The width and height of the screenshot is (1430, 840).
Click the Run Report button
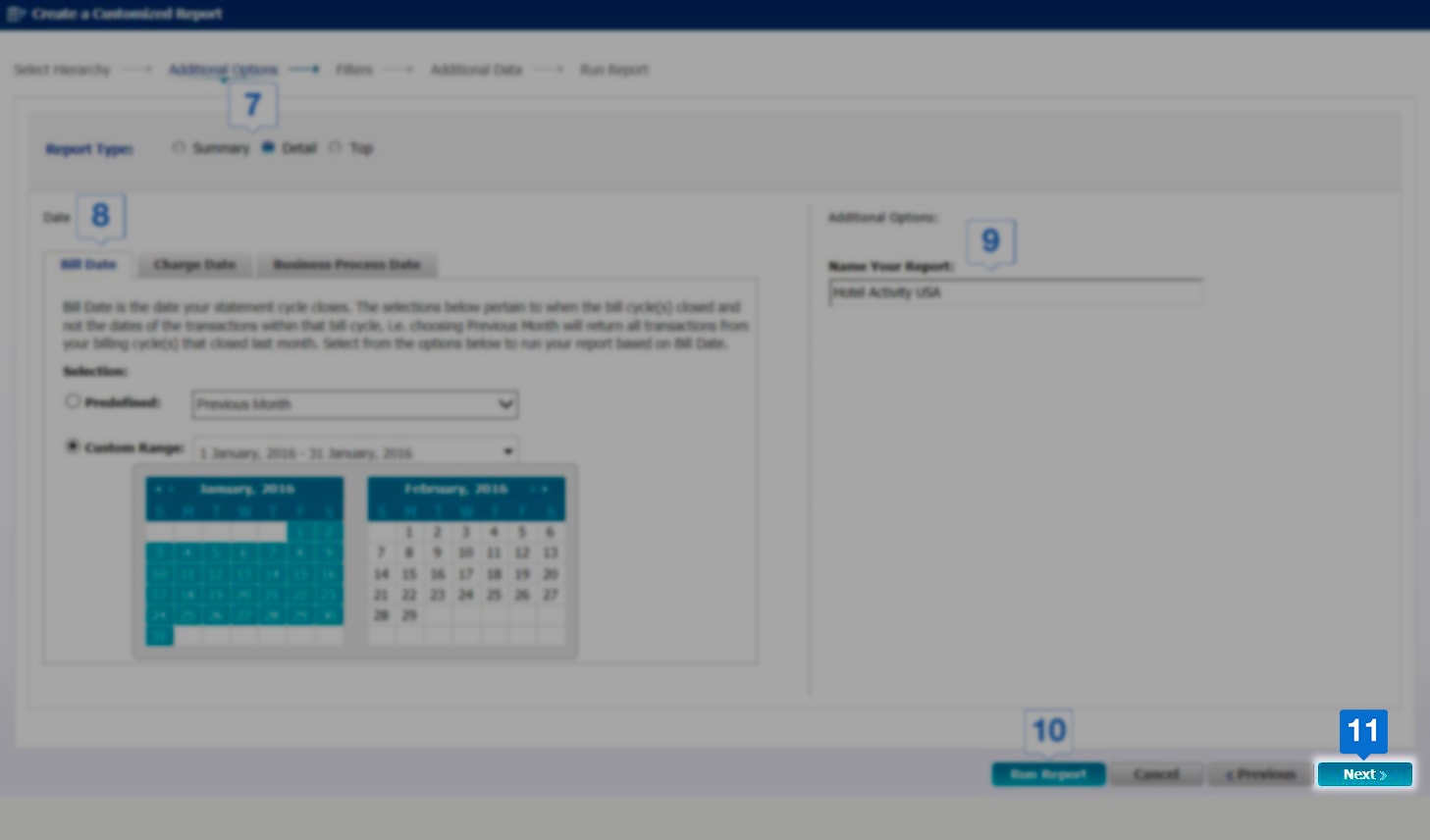[x=1048, y=774]
